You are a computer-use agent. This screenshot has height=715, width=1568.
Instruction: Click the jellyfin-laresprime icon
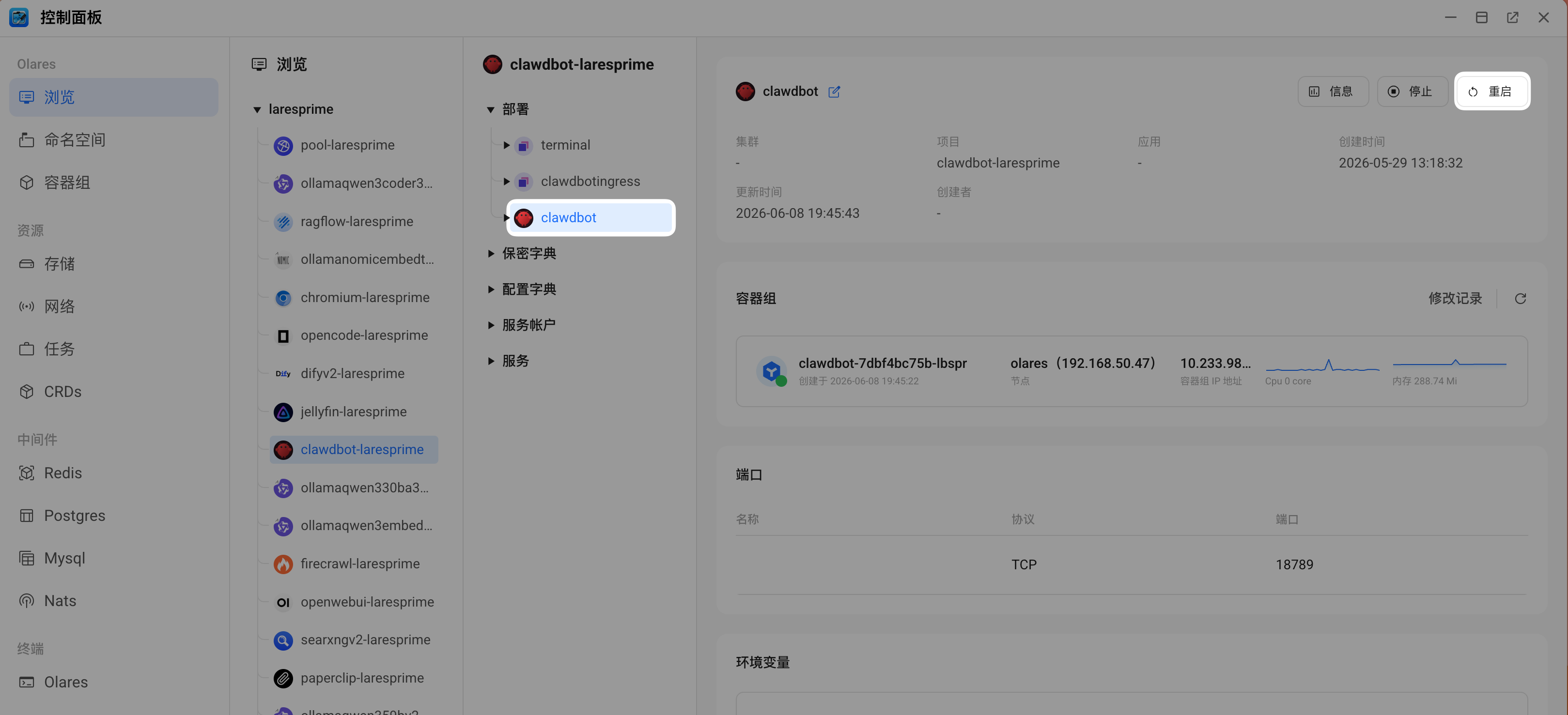[x=283, y=412]
